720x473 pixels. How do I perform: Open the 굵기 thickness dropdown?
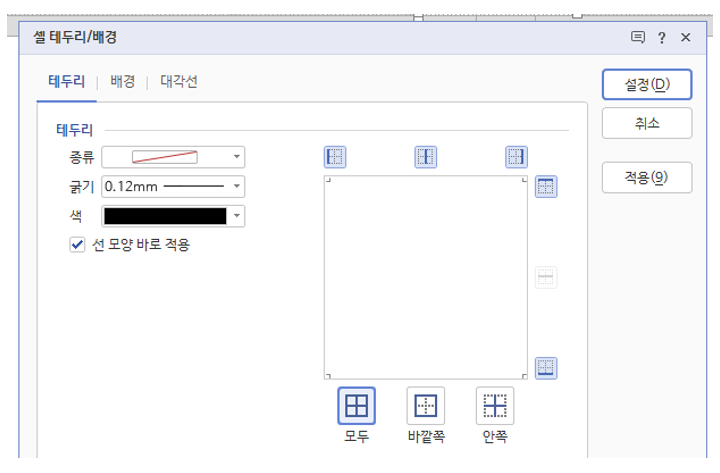(173, 186)
